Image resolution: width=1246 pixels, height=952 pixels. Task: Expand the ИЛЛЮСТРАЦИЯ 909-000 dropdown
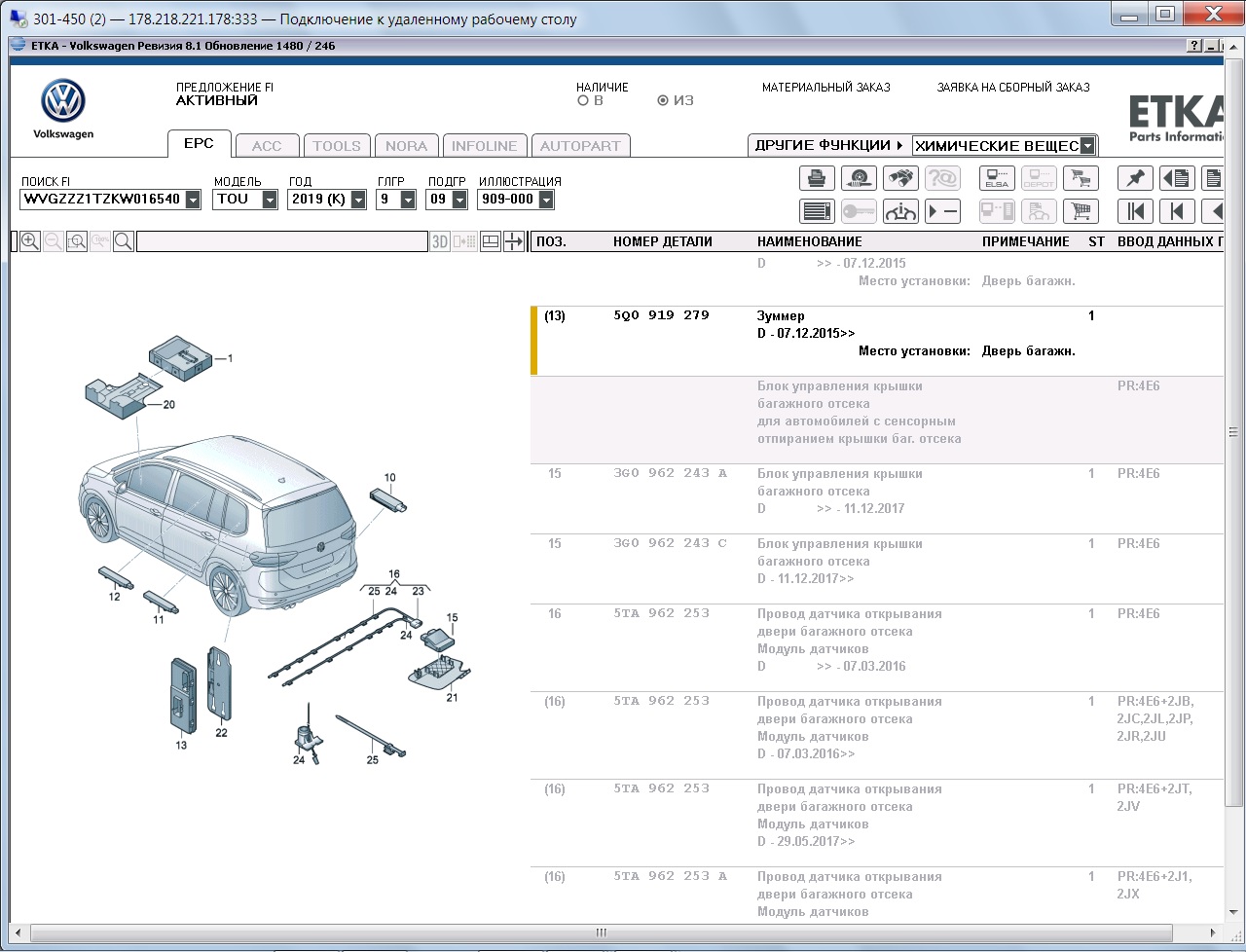pyautogui.click(x=546, y=200)
